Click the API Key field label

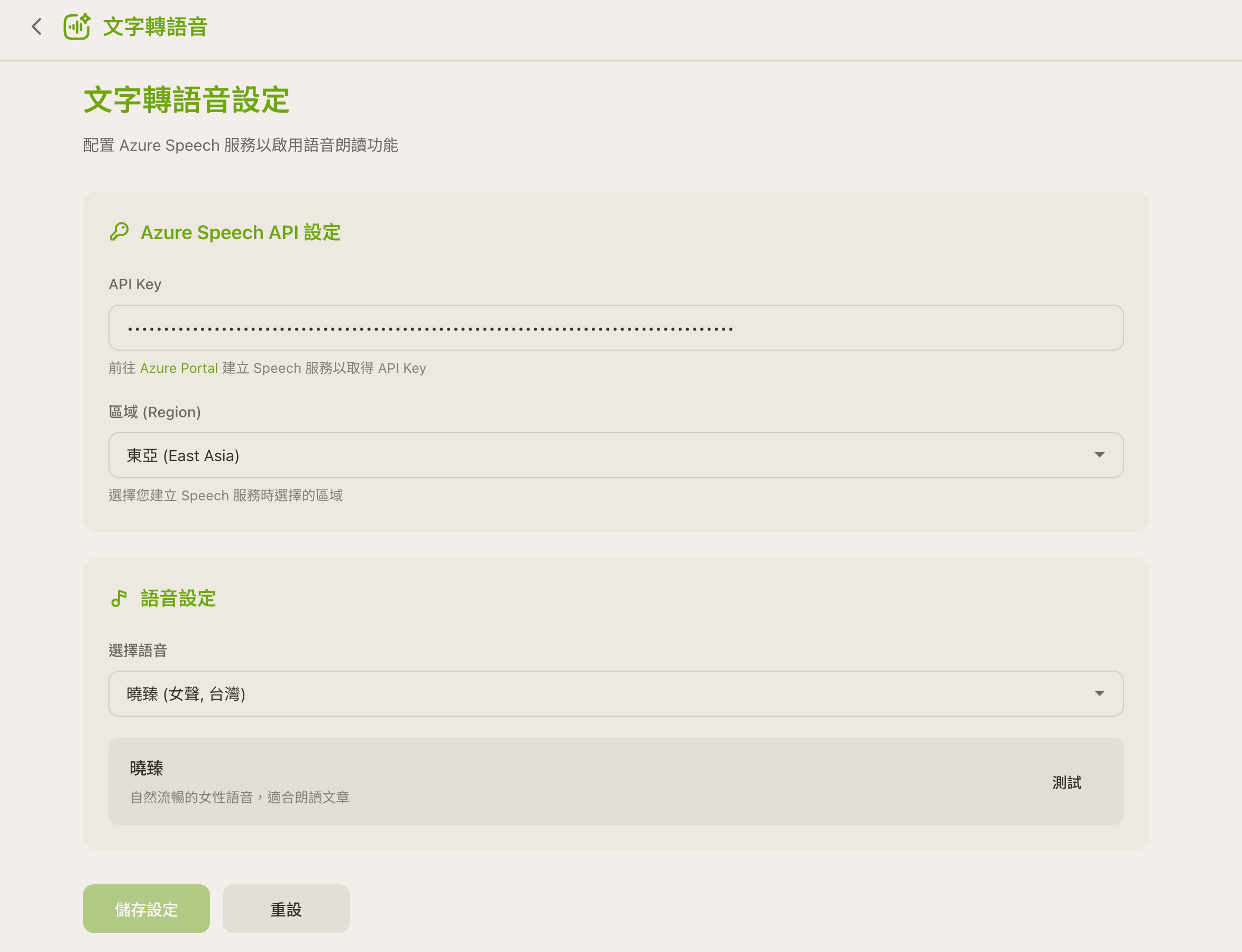click(x=135, y=284)
